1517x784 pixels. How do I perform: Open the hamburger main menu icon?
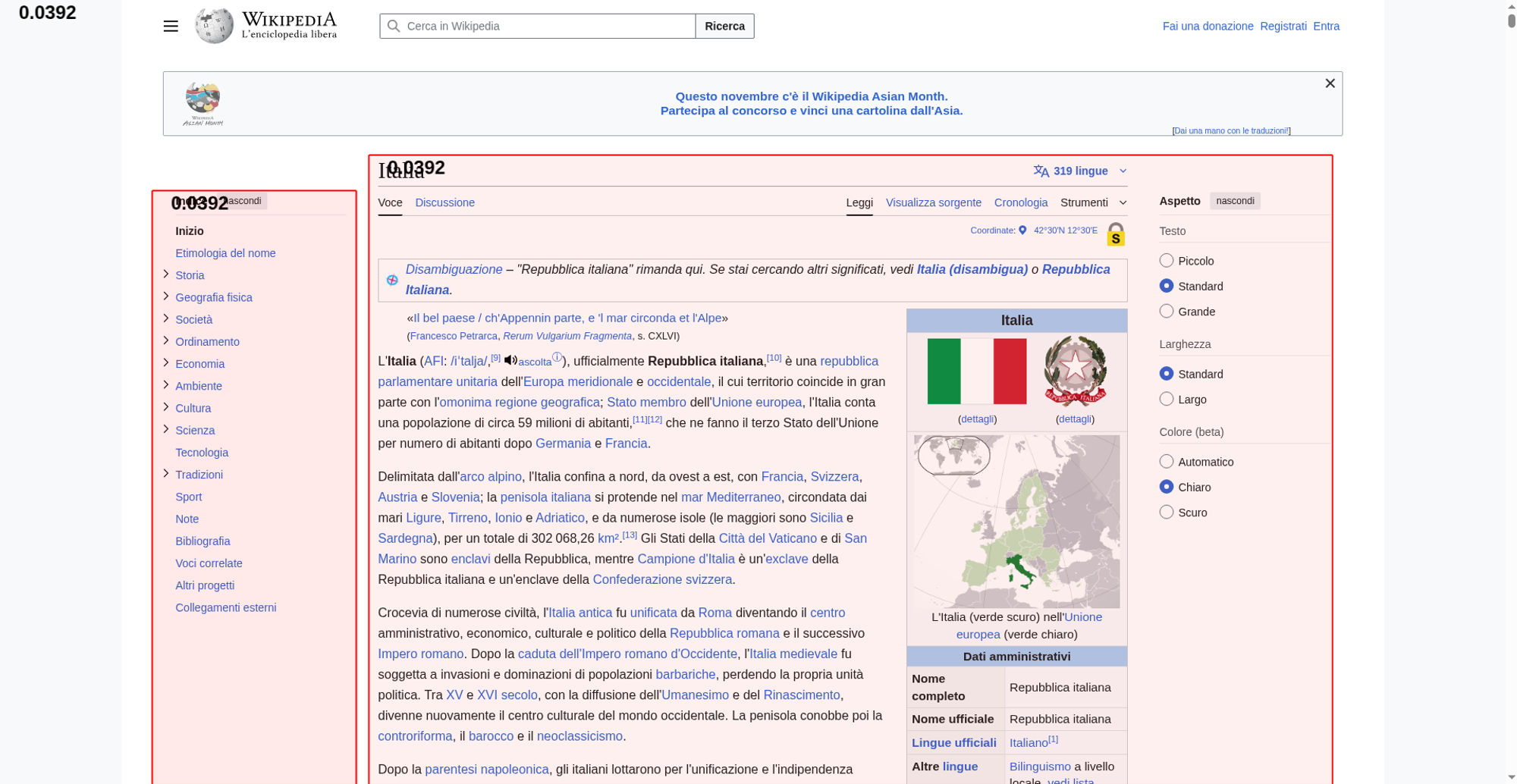171,27
